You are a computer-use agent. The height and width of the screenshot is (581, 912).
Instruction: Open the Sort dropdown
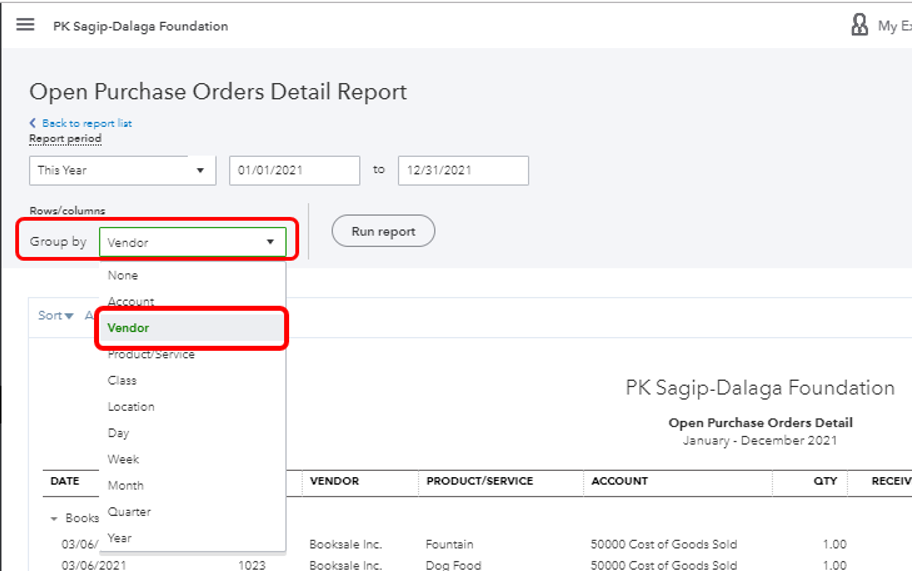pos(55,315)
